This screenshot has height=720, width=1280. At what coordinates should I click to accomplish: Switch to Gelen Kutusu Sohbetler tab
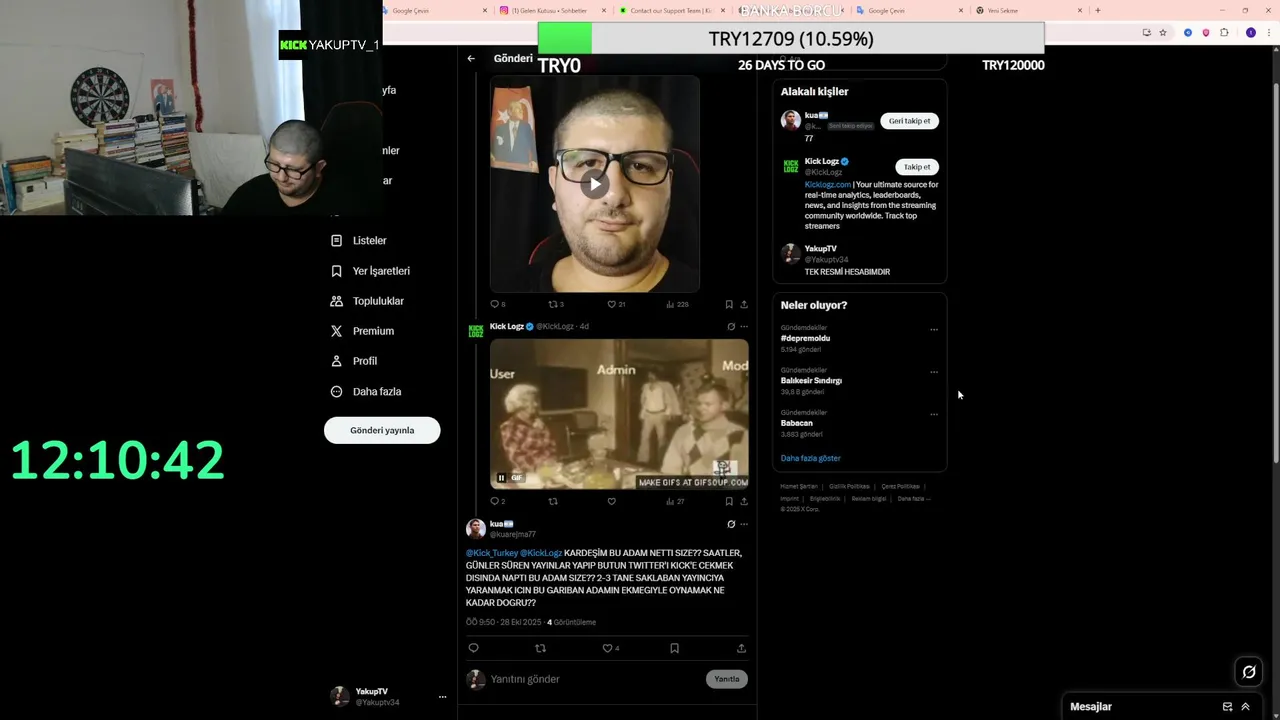551,10
